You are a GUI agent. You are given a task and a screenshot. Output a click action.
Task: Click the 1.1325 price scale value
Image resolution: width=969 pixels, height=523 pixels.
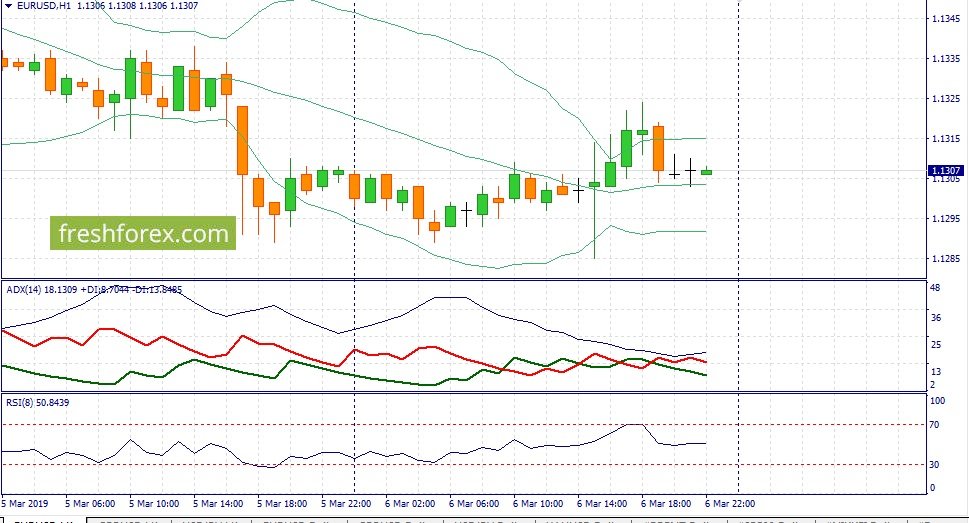[946, 99]
